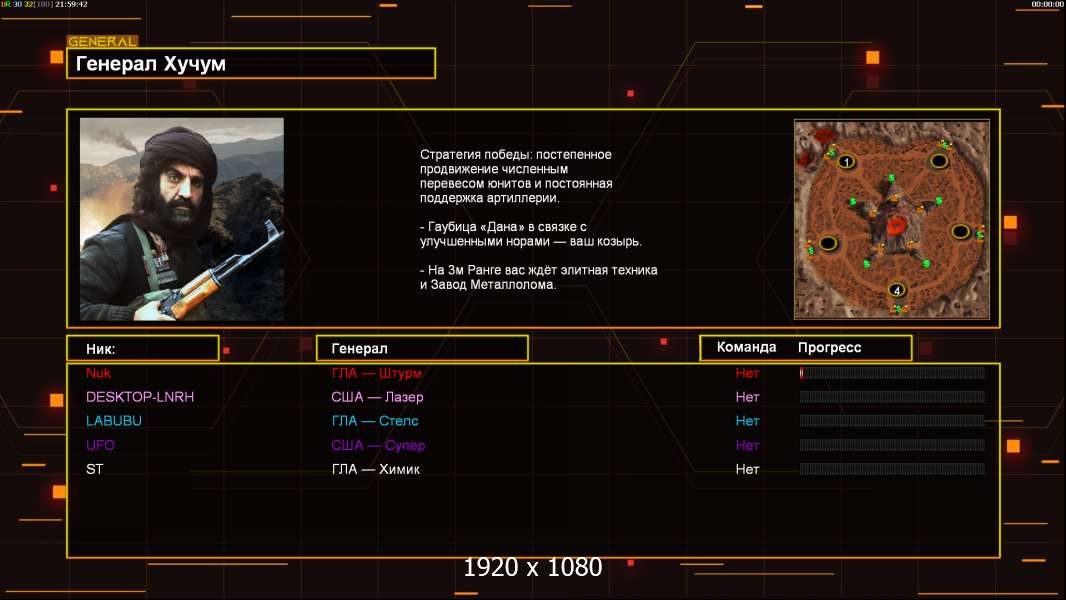
Task: Click the 'Прогресс' column header
Action: pyautogui.click(x=829, y=347)
